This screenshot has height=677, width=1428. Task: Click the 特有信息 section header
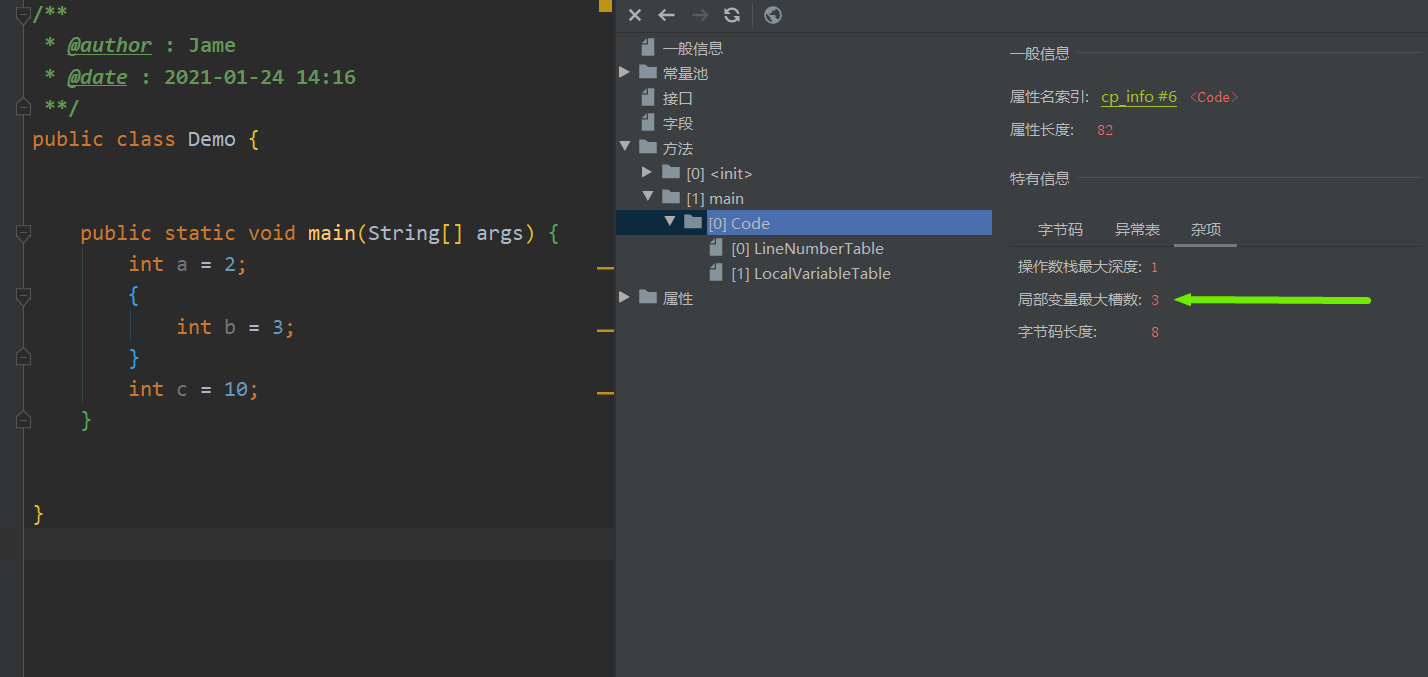[x=1040, y=179]
